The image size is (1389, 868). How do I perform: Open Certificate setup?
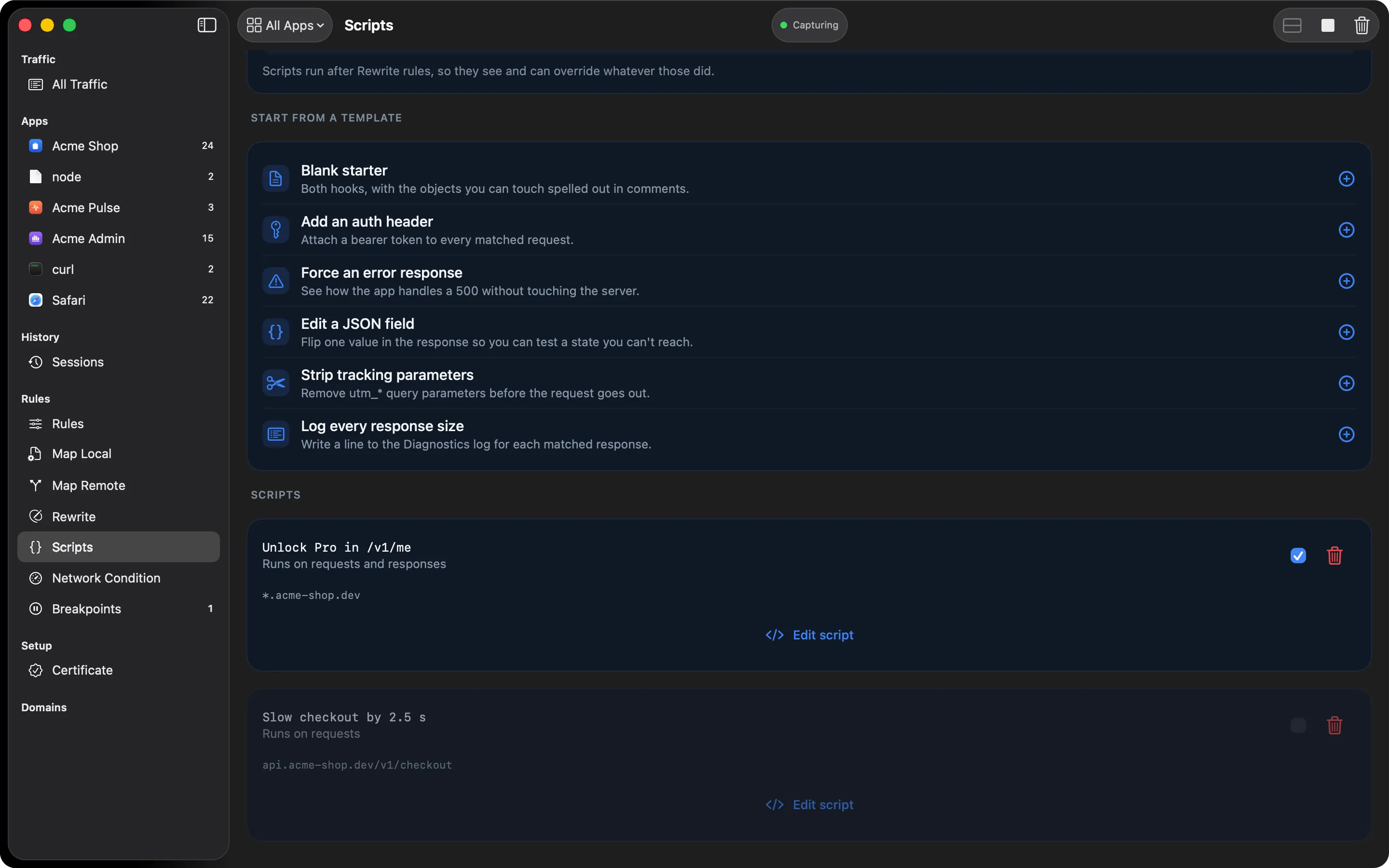(119, 670)
